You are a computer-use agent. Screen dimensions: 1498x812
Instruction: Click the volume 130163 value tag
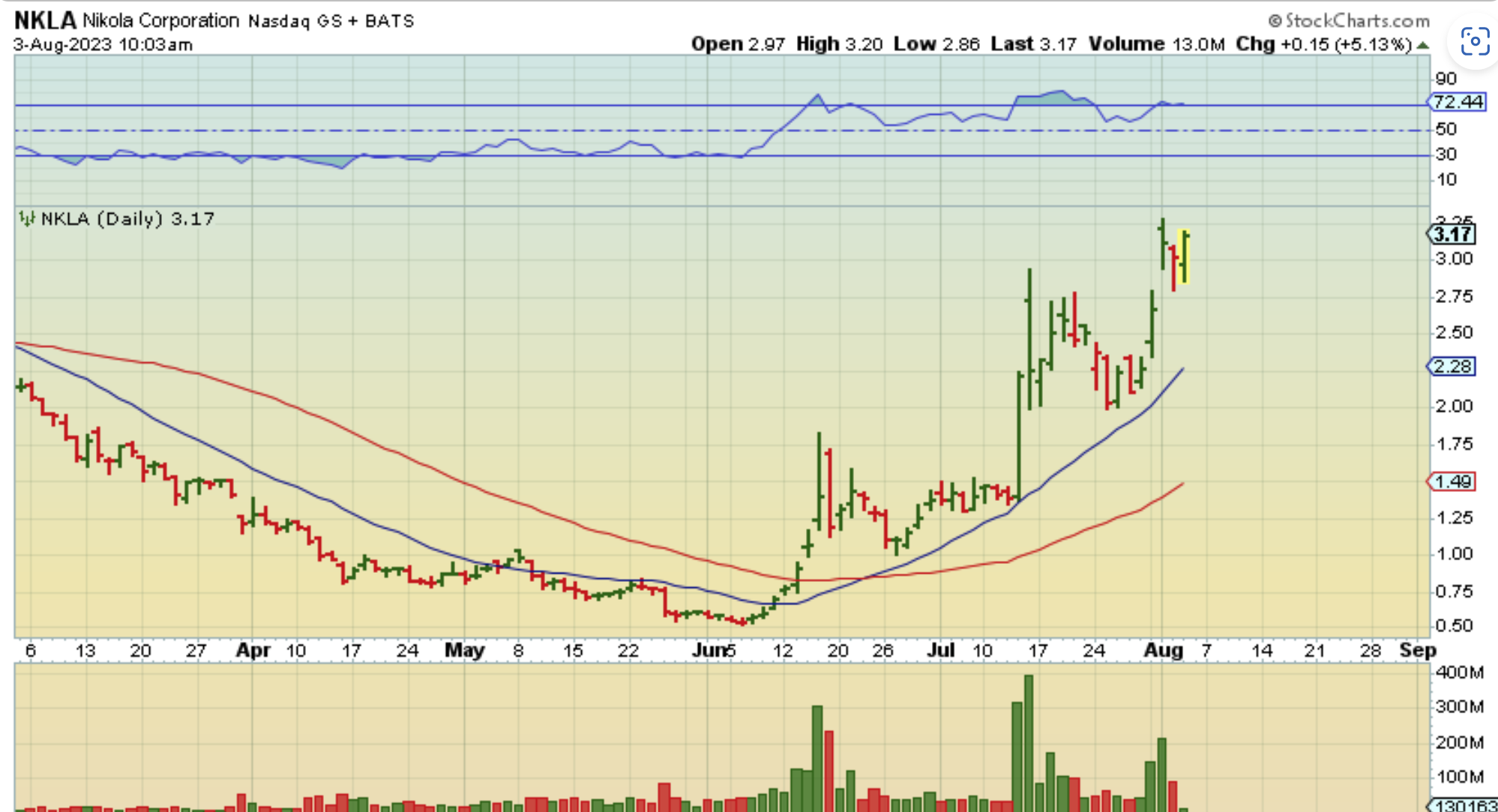pos(1464,805)
